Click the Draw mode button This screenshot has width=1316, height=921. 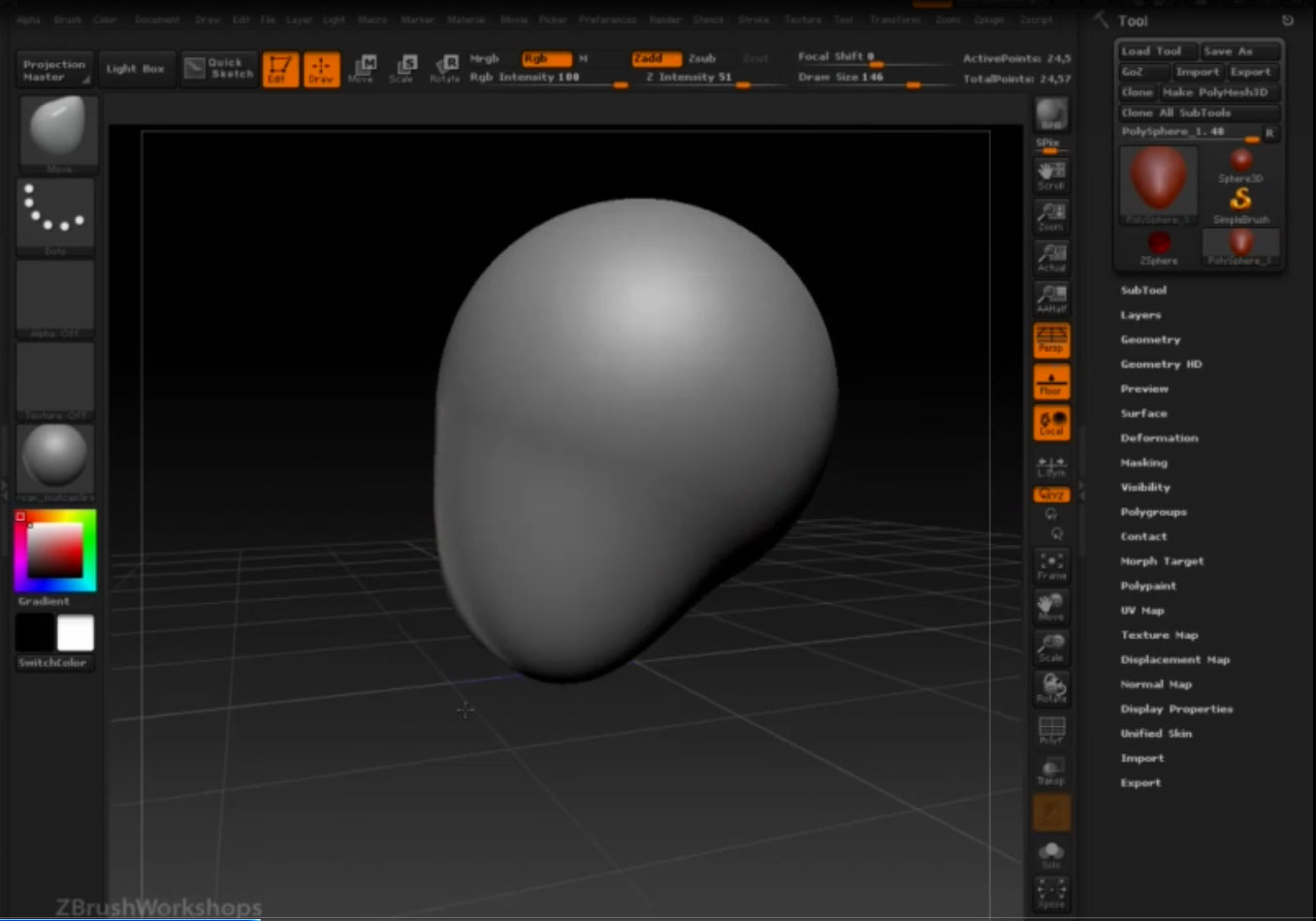(x=321, y=69)
